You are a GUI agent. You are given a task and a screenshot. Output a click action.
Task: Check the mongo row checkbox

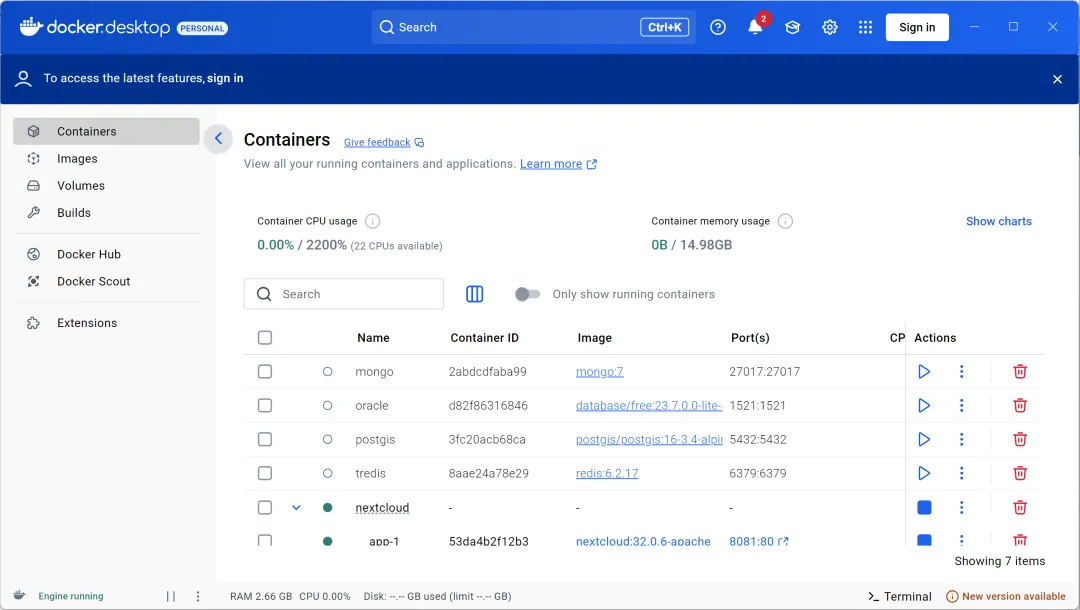click(x=264, y=372)
